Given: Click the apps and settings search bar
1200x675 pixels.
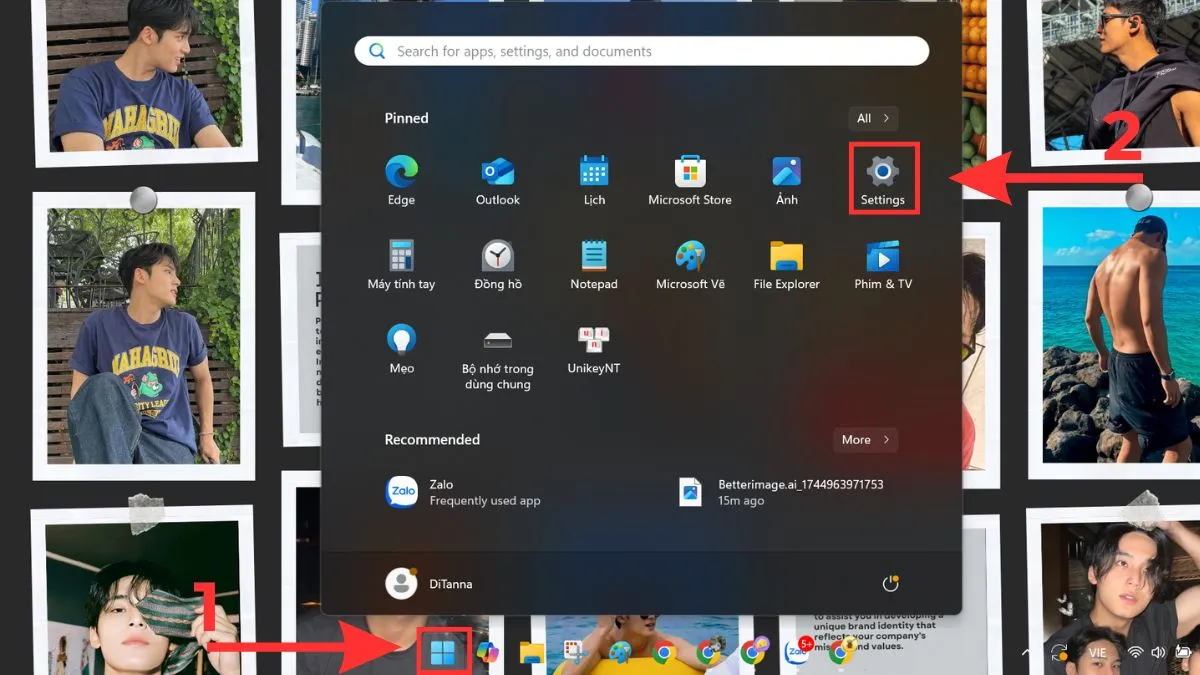Looking at the screenshot, I should pyautogui.click(x=640, y=50).
